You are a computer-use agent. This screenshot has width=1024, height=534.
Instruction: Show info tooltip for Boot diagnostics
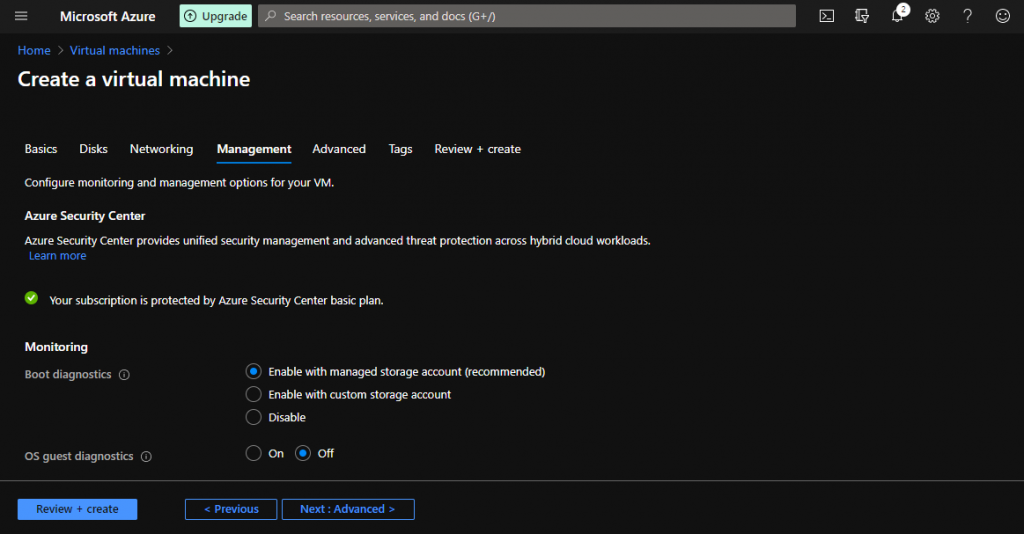124,375
